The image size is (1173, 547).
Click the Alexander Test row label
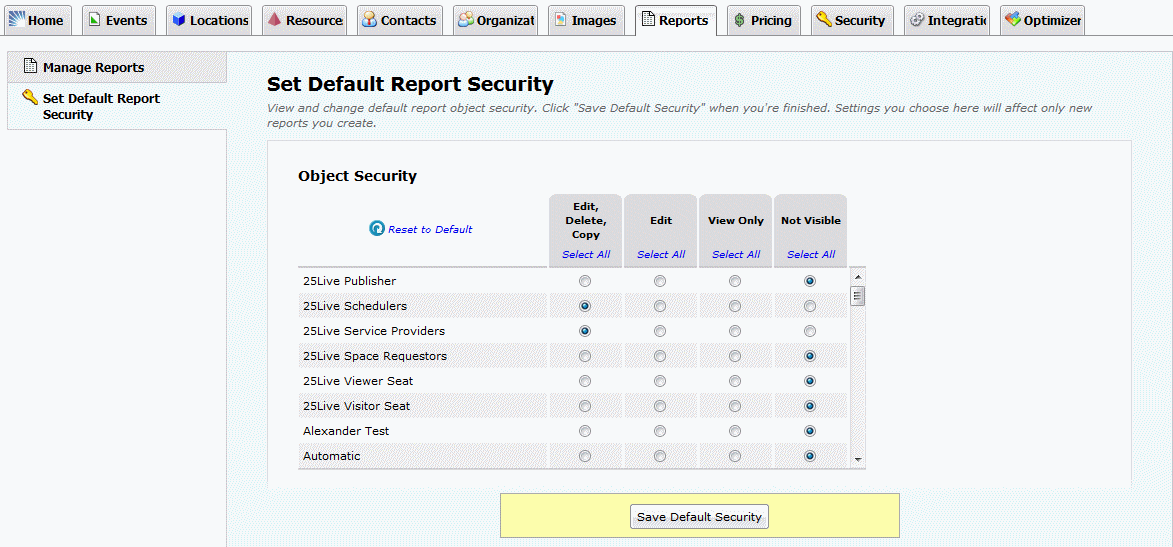(346, 431)
